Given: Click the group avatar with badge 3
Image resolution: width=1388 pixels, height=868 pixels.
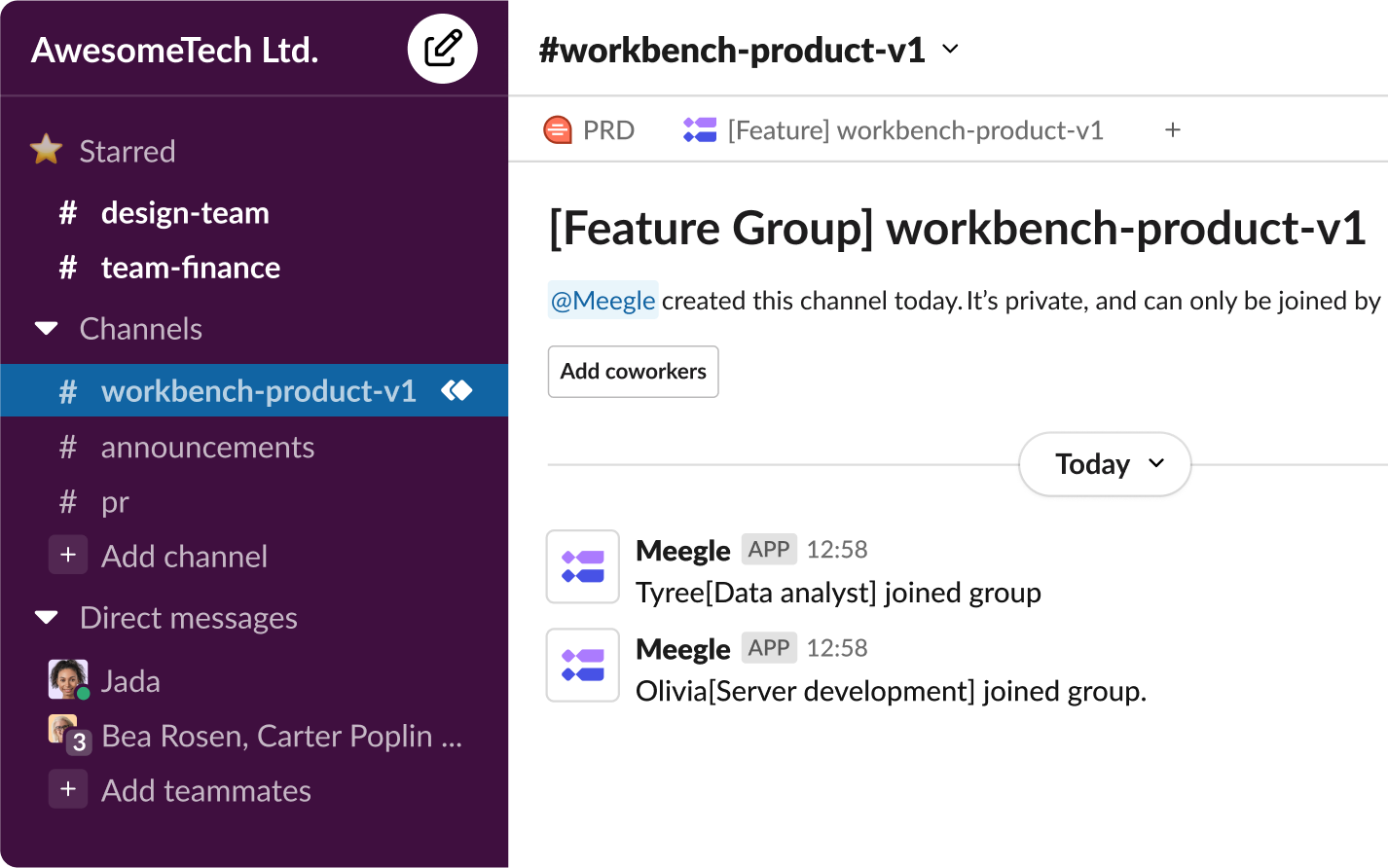Looking at the screenshot, I should pos(68,735).
